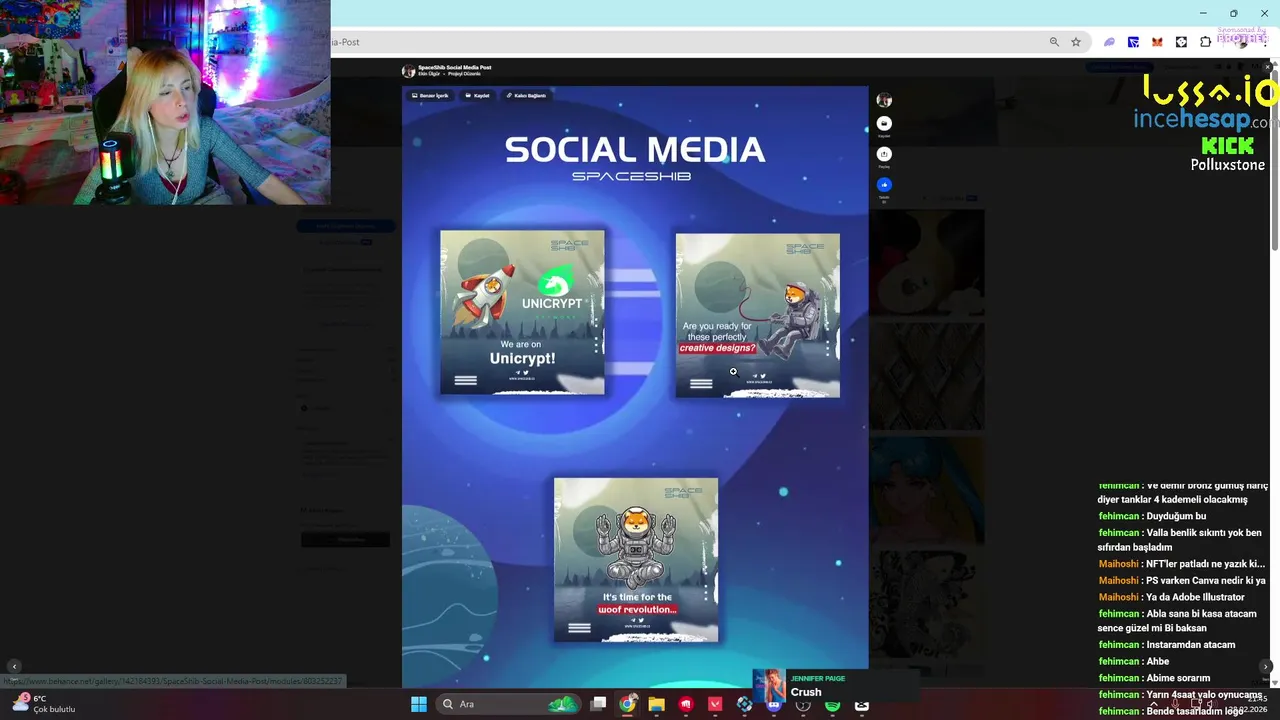Bookmark this page with the star icon
The width and height of the screenshot is (1280, 720).
[1076, 42]
